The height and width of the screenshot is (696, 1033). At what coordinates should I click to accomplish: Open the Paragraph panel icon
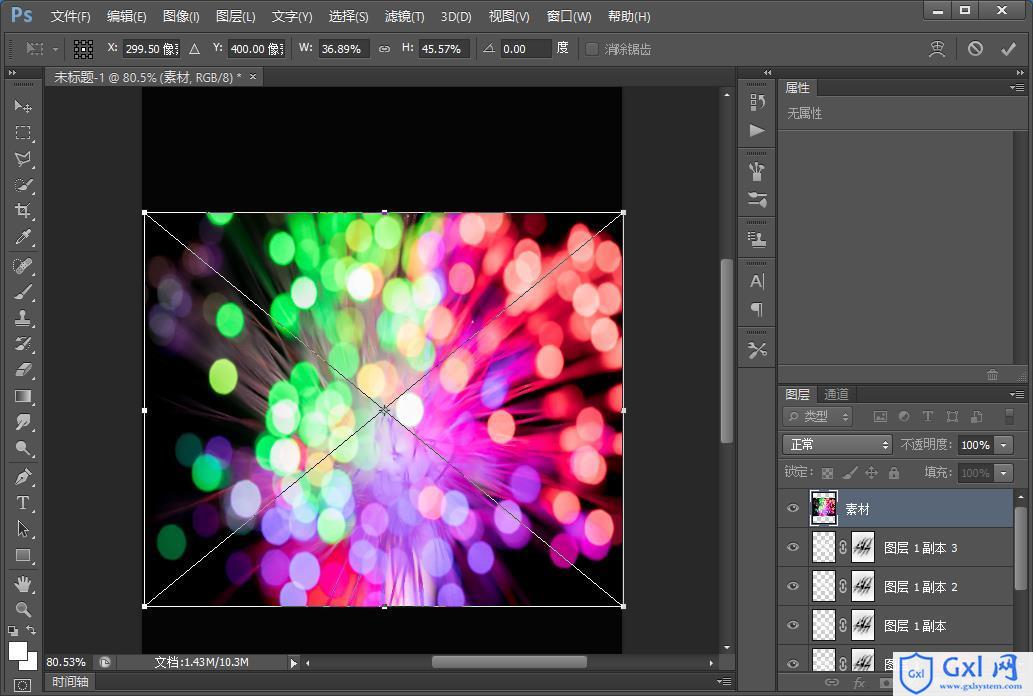tap(757, 309)
